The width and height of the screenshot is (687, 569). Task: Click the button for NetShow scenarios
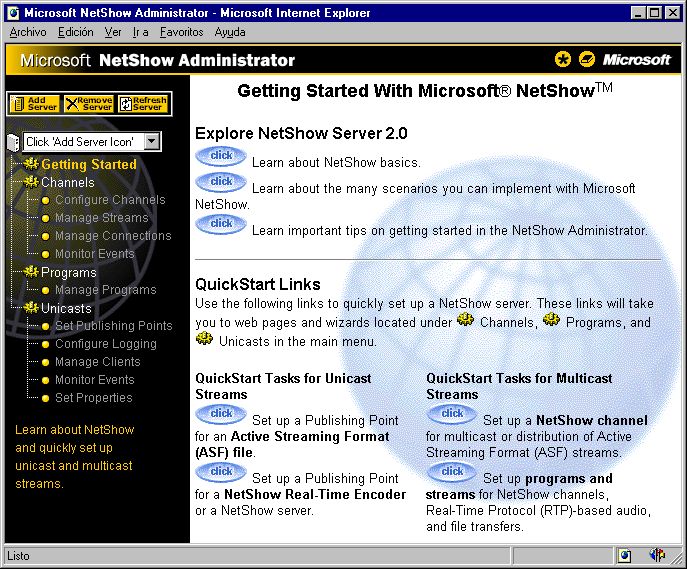[221, 182]
